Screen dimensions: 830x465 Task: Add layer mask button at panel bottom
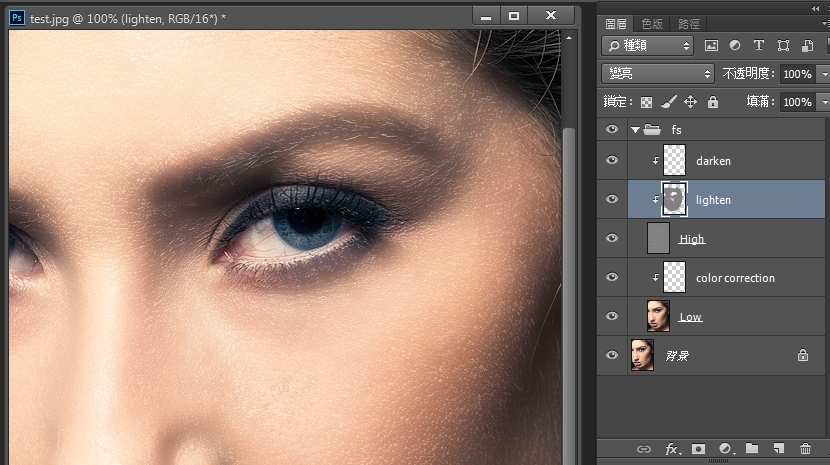click(x=698, y=449)
